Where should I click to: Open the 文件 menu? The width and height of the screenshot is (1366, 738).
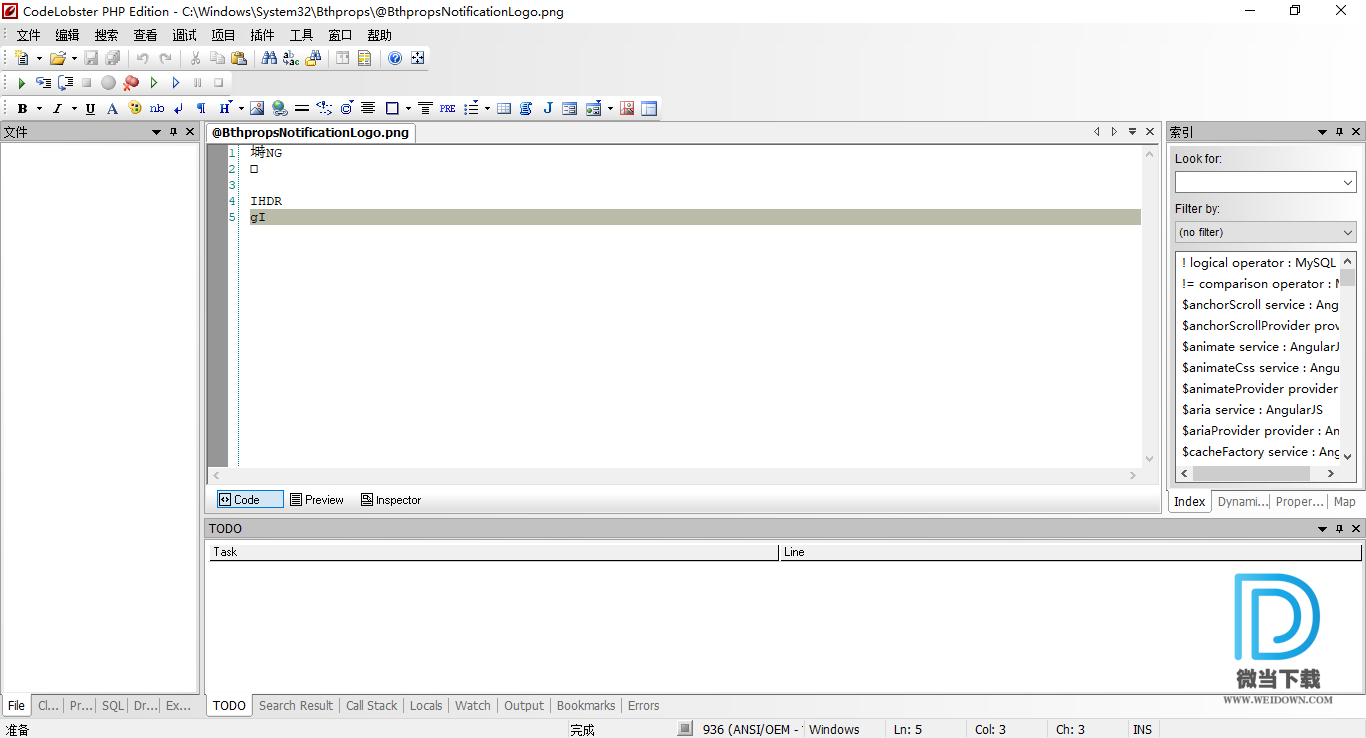pyautogui.click(x=28, y=35)
